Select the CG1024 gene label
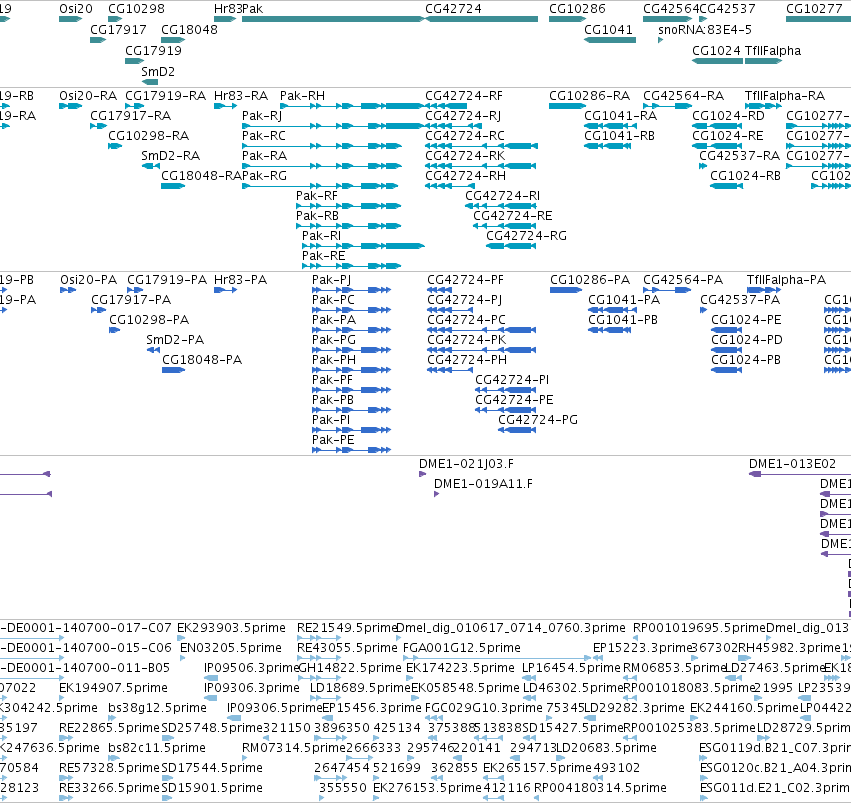The image size is (851, 803). point(716,50)
